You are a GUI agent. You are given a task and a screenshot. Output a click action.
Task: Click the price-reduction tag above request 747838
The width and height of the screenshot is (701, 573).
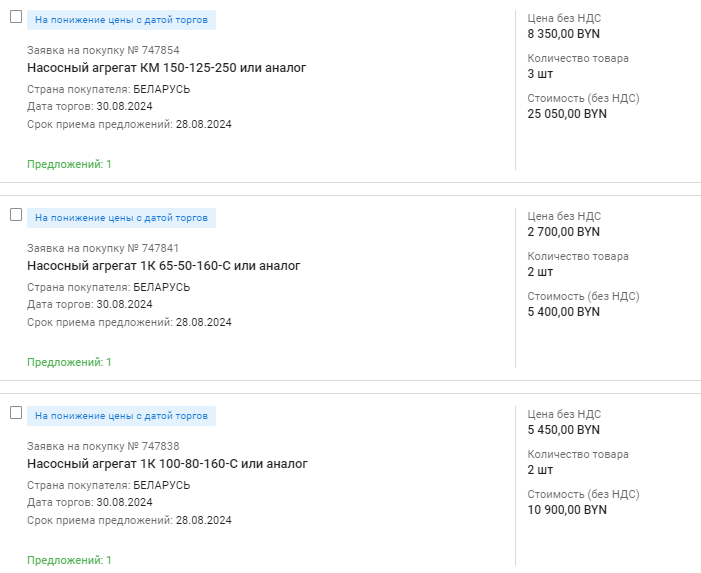(x=121, y=415)
